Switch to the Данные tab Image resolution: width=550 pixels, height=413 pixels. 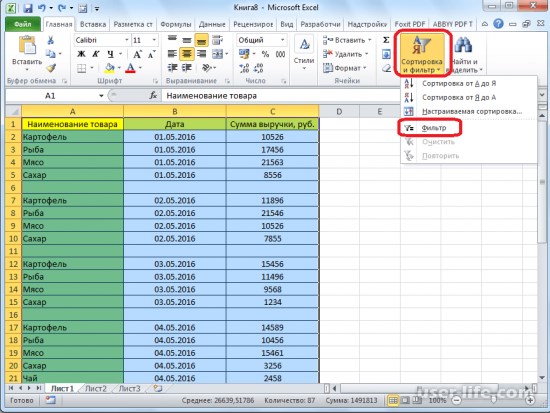click(x=212, y=24)
